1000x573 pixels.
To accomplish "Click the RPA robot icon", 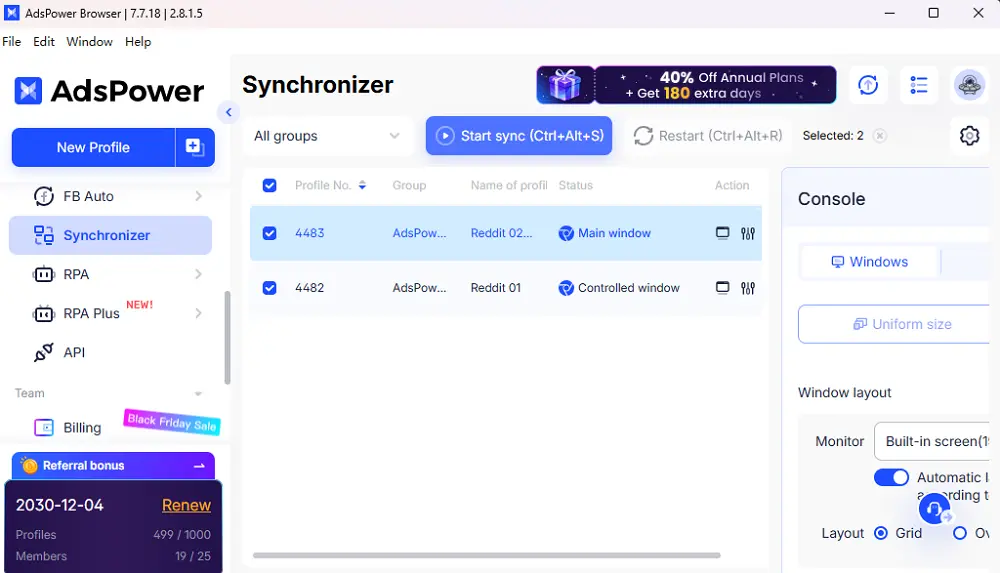I will (43, 274).
